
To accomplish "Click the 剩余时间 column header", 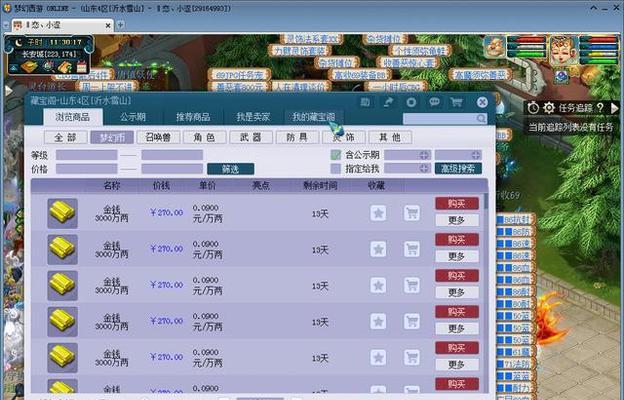I will pos(320,185).
